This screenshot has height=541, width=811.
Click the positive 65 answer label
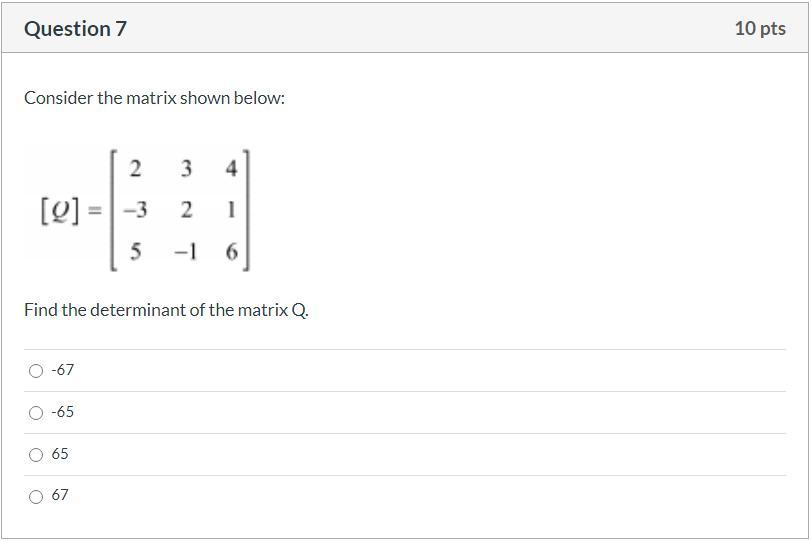pos(60,454)
